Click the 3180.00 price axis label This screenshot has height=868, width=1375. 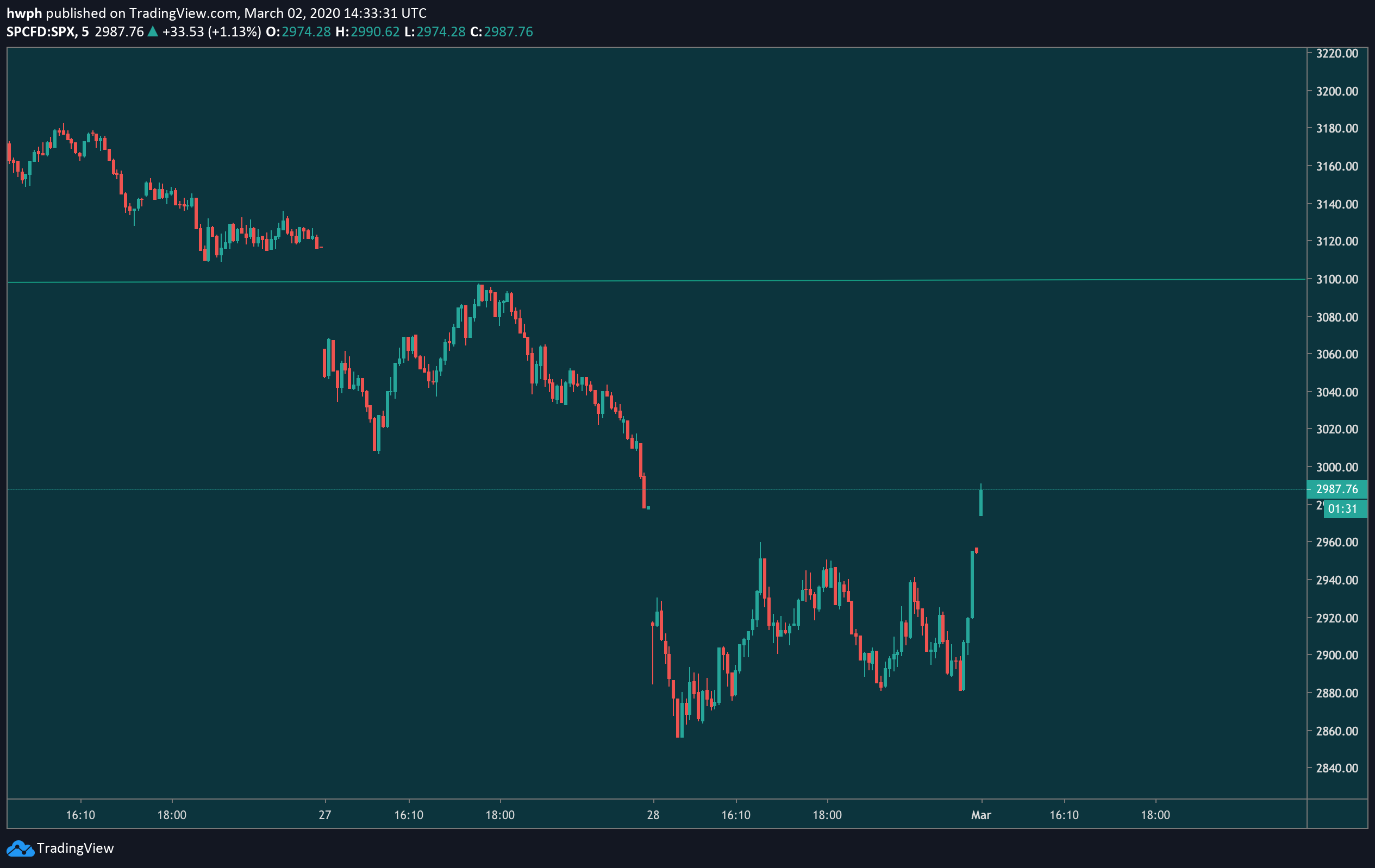1337,128
